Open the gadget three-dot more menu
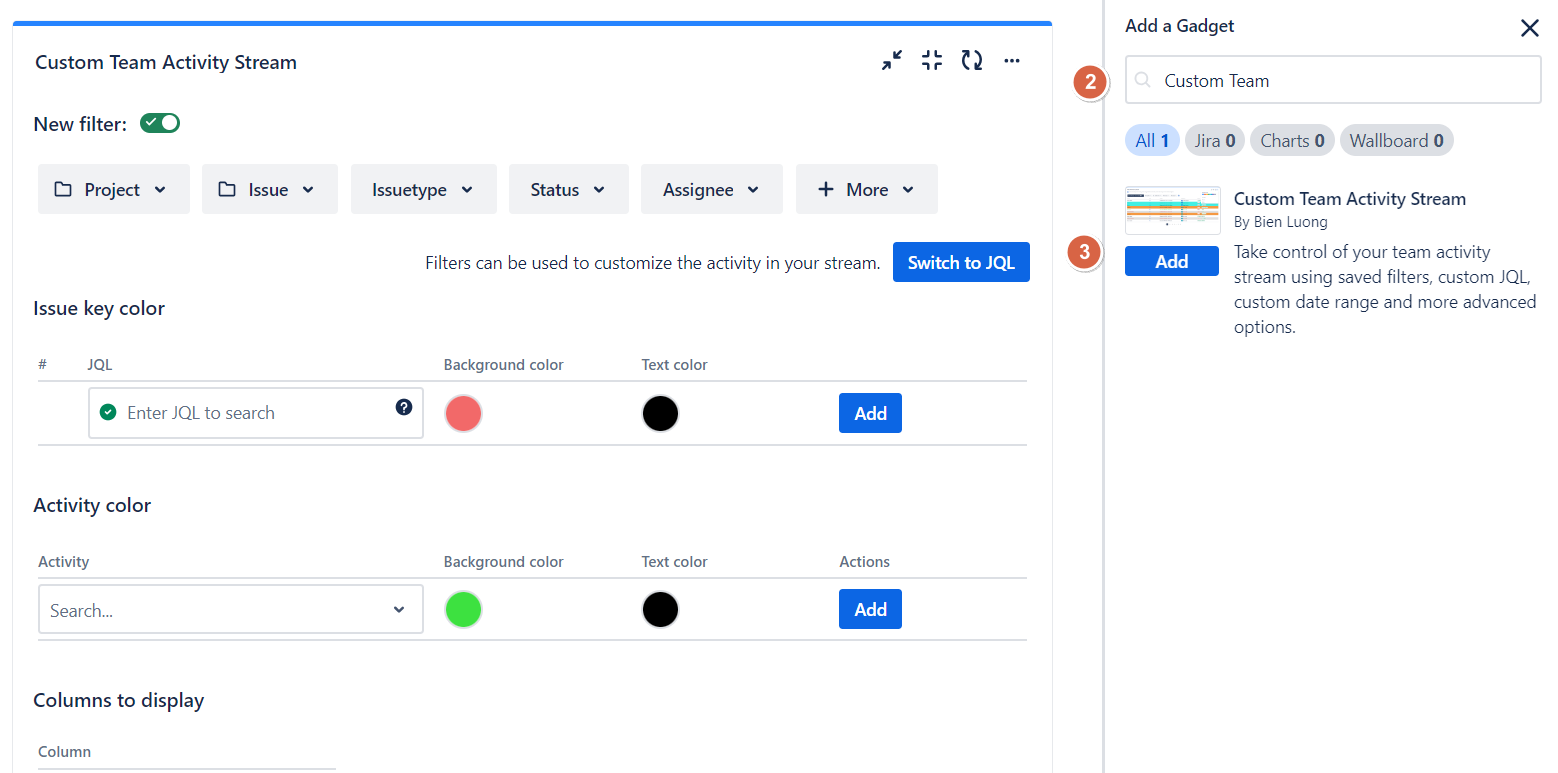This screenshot has width=1558, height=773. click(x=1012, y=61)
